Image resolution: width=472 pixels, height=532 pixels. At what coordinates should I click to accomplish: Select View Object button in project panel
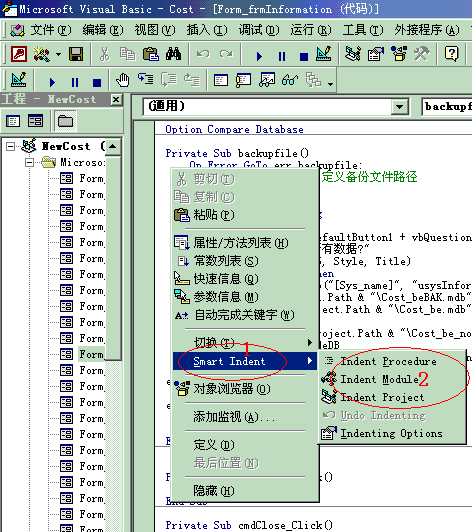pos(35,121)
